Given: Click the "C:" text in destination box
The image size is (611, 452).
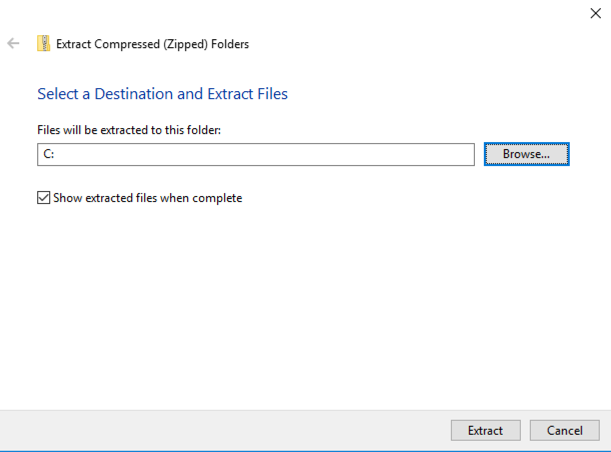Looking at the screenshot, I should tap(47, 154).
